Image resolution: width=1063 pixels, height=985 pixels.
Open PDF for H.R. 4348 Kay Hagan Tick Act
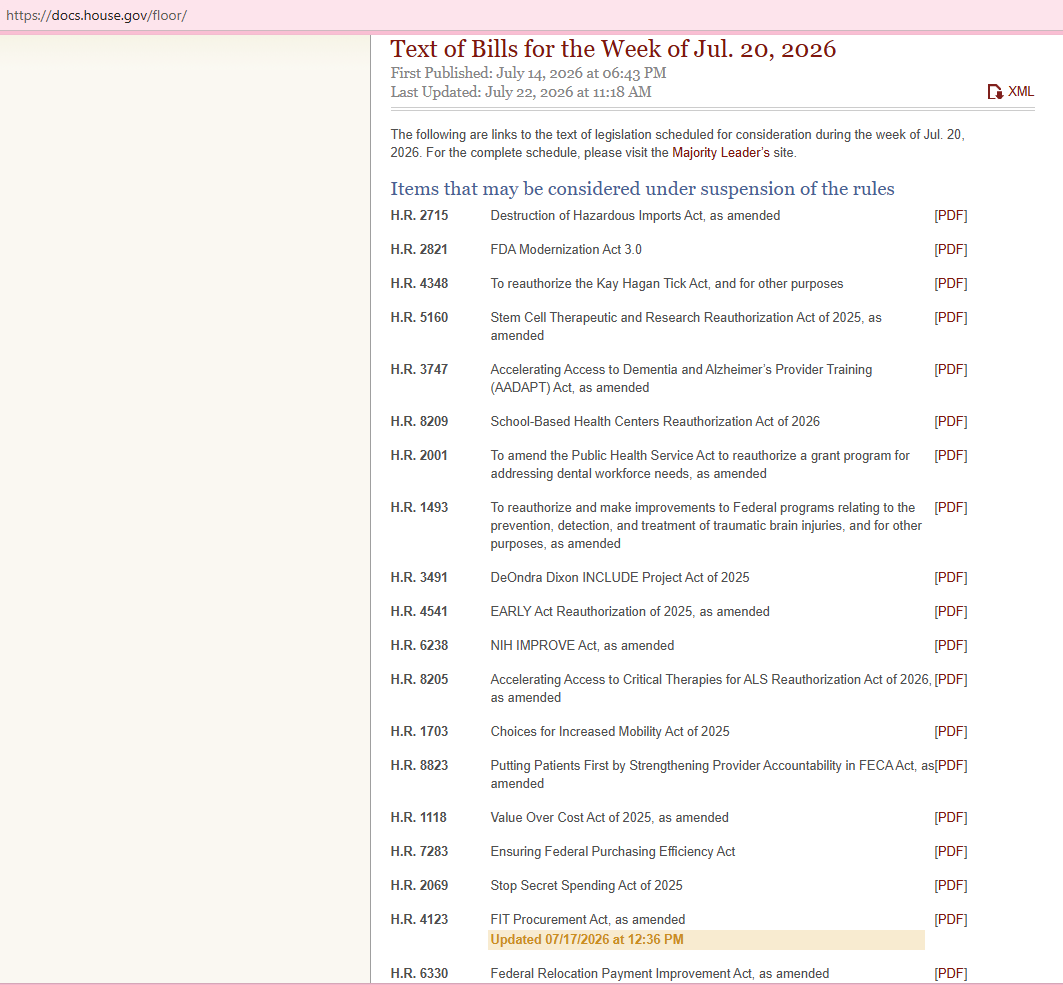tap(950, 283)
